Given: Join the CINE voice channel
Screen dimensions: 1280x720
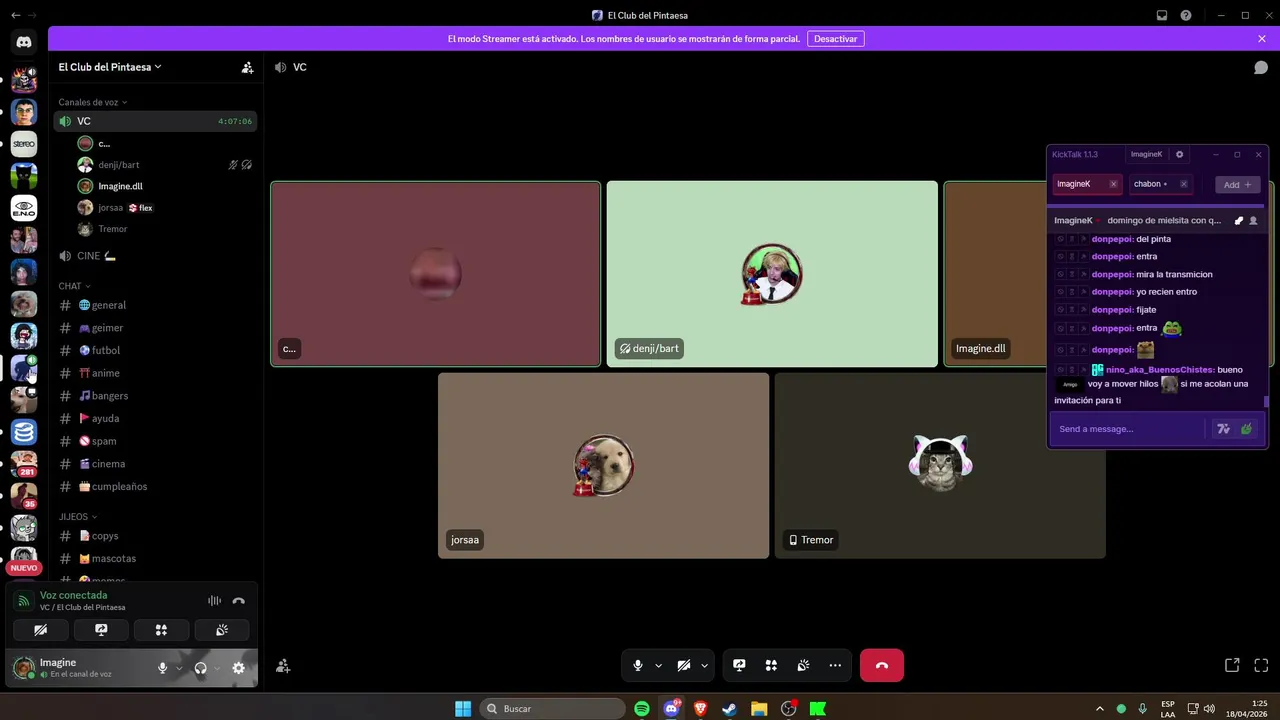Looking at the screenshot, I should (155, 256).
